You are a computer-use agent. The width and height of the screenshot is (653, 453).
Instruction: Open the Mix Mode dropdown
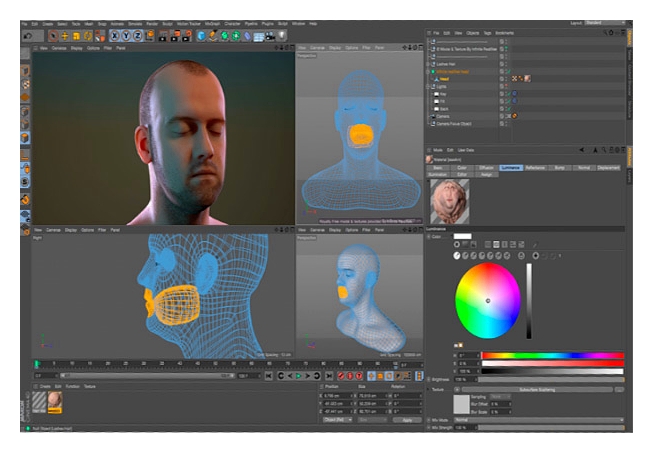pyautogui.click(x=539, y=420)
